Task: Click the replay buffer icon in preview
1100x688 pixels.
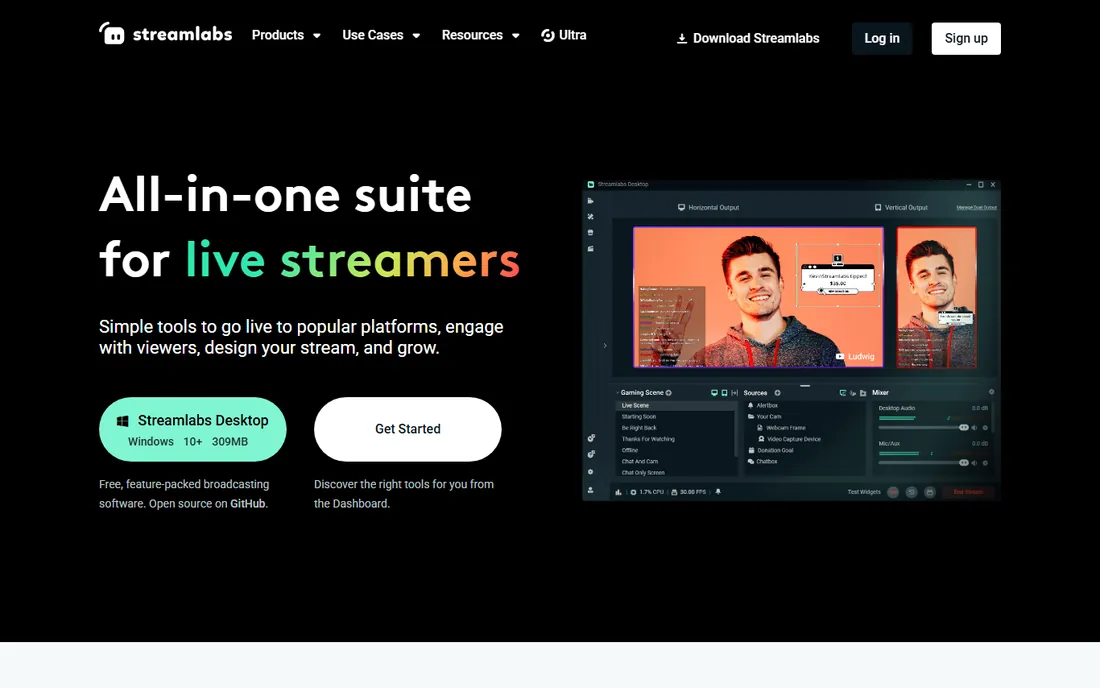Action: [x=912, y=492]
